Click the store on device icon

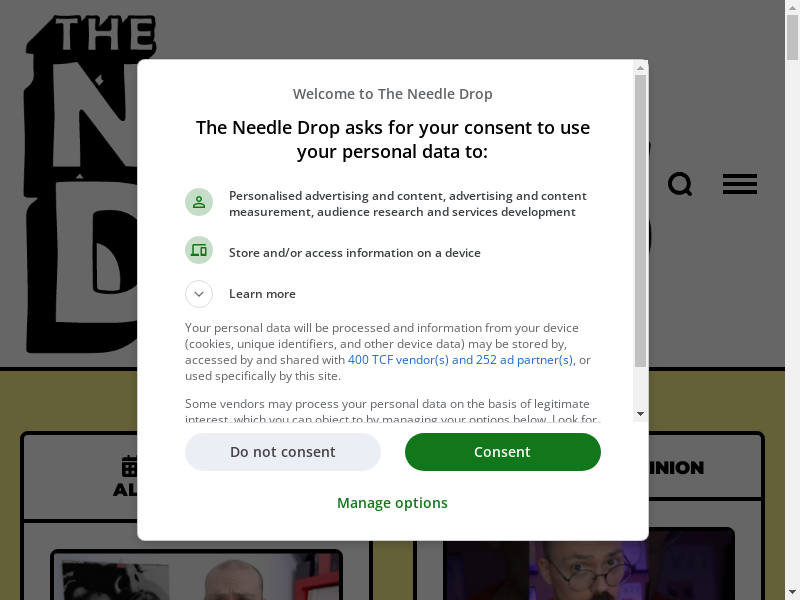(199, 250)
